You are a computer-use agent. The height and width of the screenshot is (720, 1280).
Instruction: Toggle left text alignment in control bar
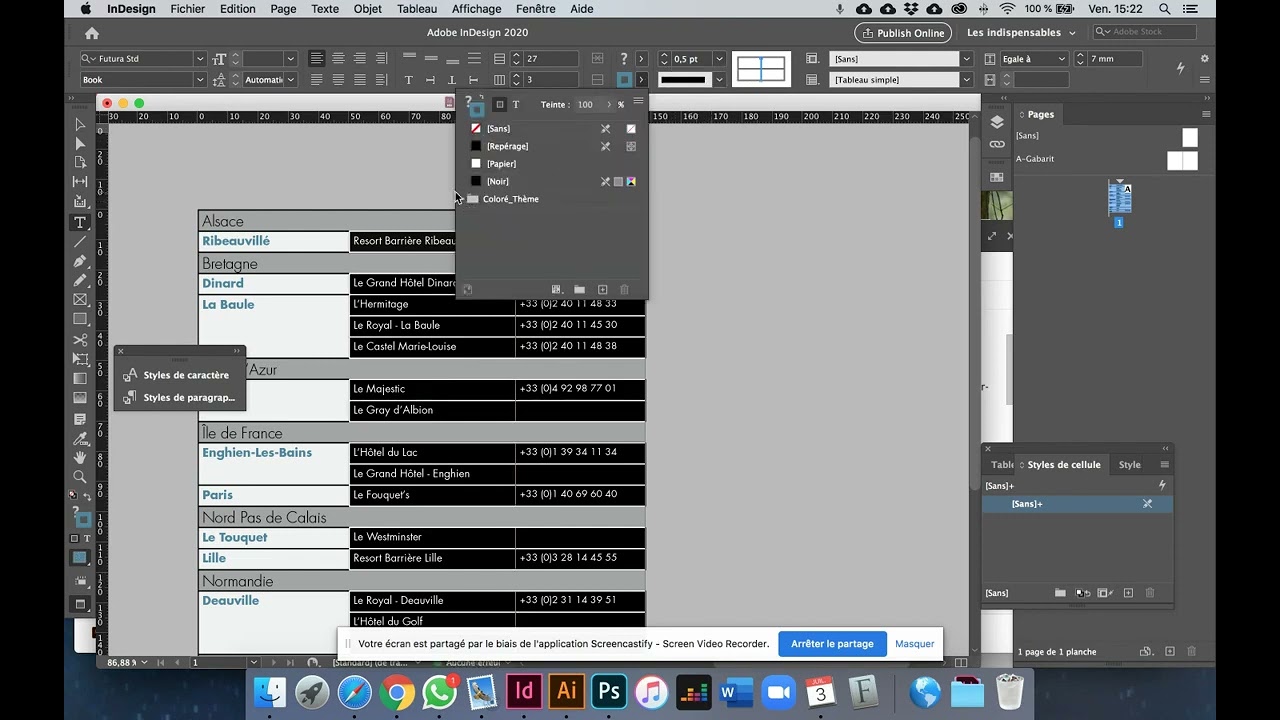point(316,58)
